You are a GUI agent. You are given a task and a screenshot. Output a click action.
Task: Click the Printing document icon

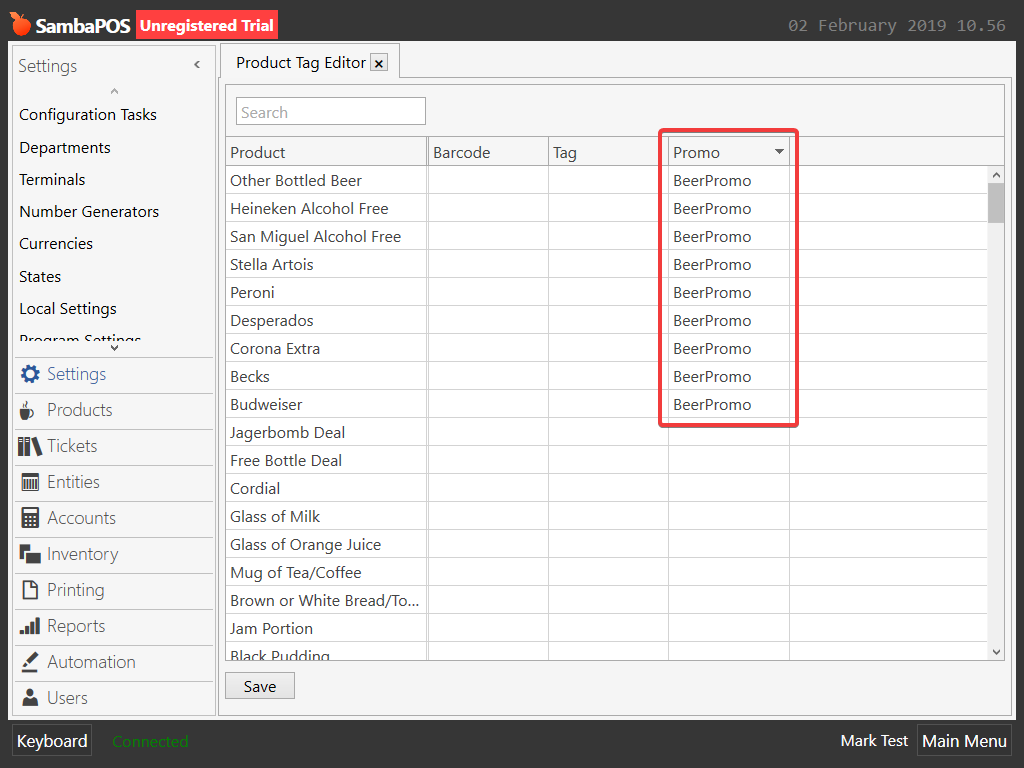(30, 590)
